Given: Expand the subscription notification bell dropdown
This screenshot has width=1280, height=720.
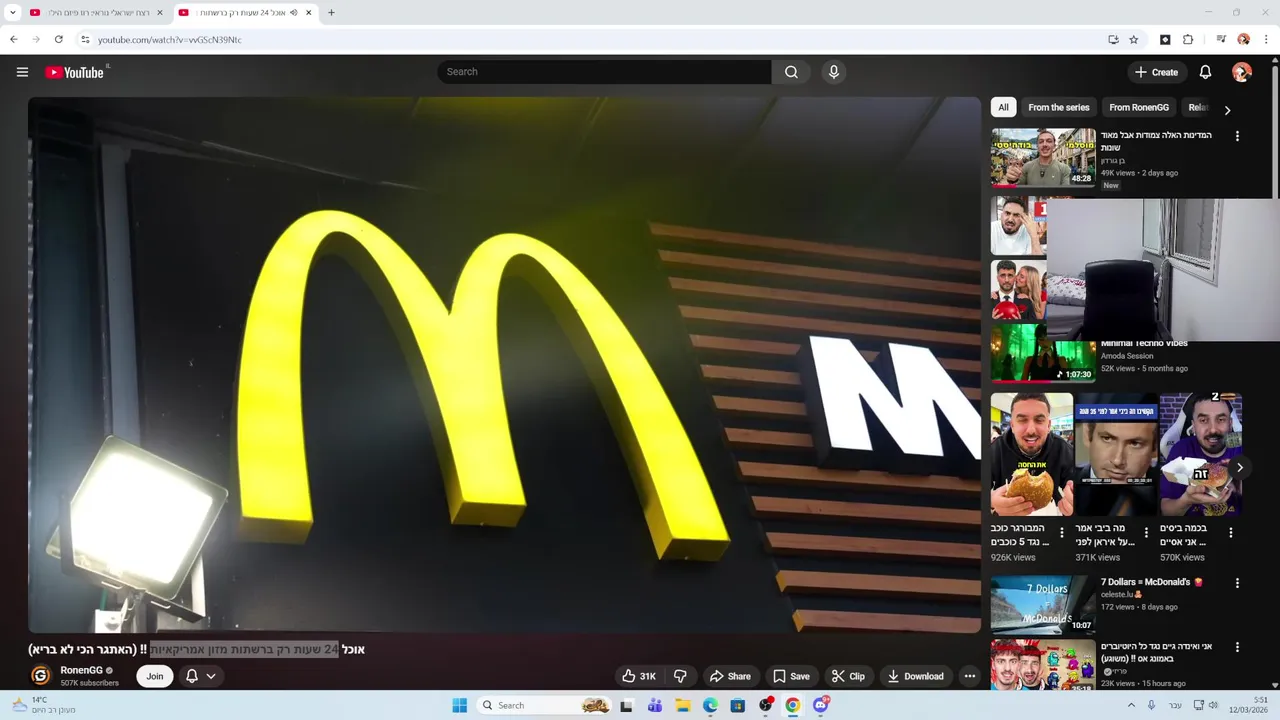Looking at the screenshot, I should (200, 676).
